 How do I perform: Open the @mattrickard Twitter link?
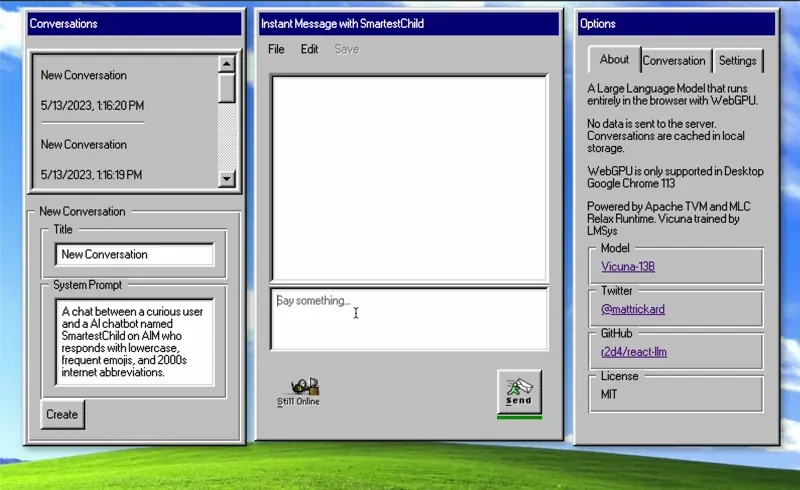(x=633, y=309)
